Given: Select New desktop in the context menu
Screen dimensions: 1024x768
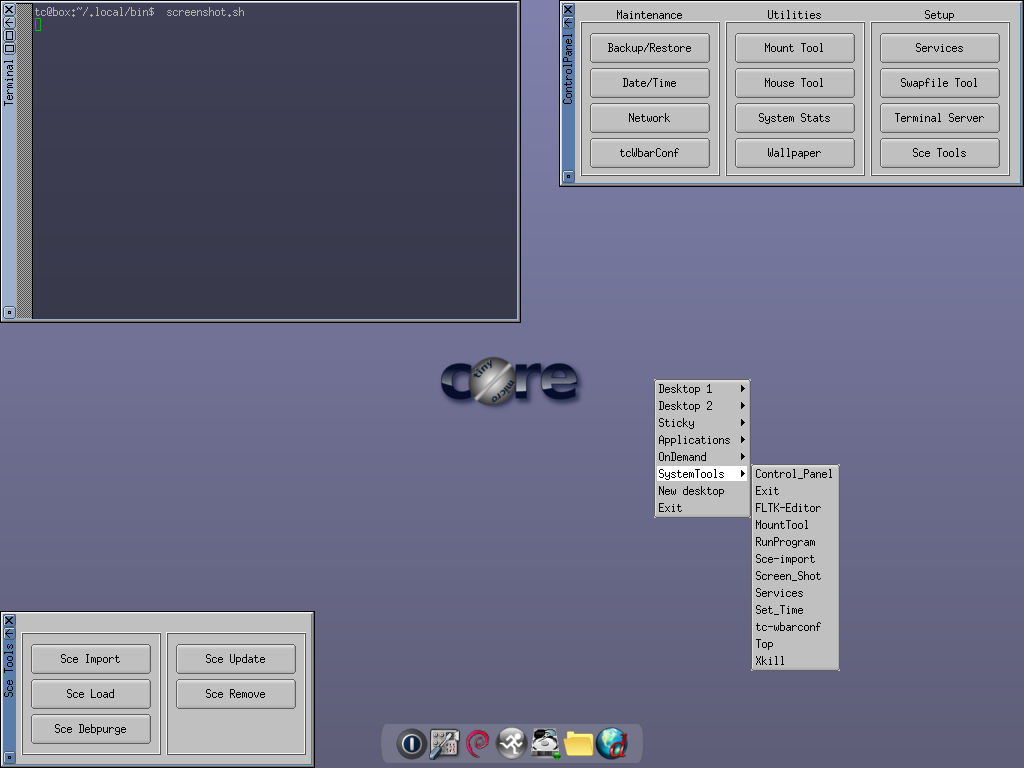Looking at the screenshot, I should [691, 491].
